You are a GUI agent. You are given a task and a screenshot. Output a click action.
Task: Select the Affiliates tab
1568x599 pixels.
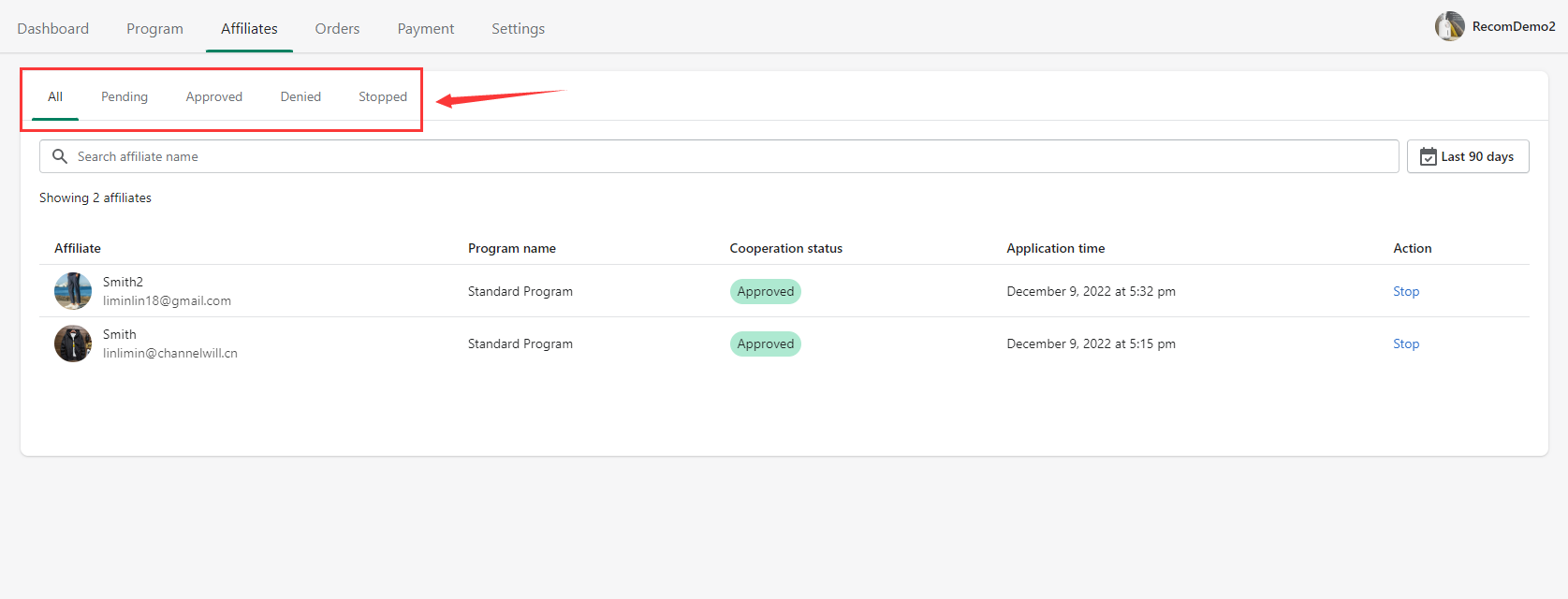249,28
